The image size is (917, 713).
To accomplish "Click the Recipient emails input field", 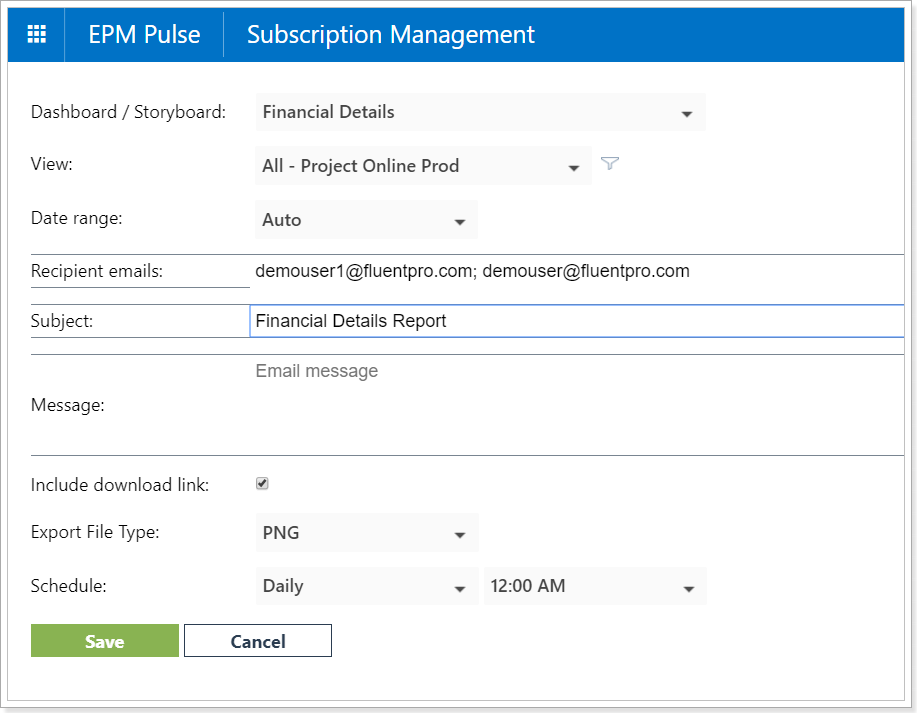I will click(x=577, y=271).
